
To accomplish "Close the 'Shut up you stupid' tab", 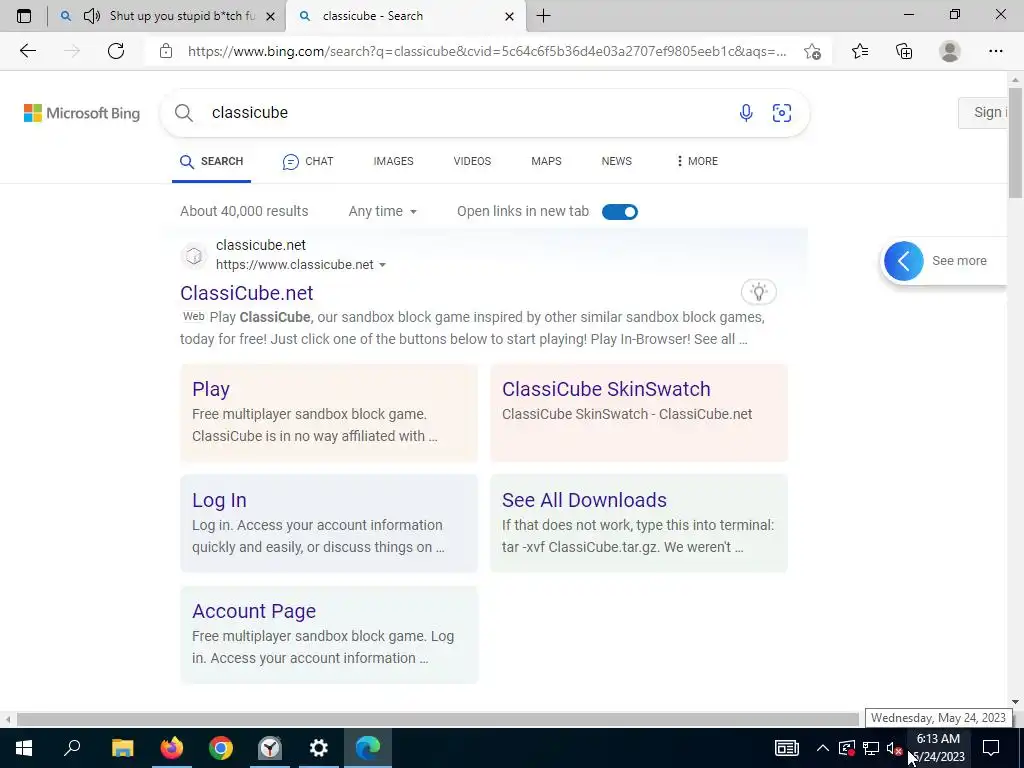I will [270, 16].
